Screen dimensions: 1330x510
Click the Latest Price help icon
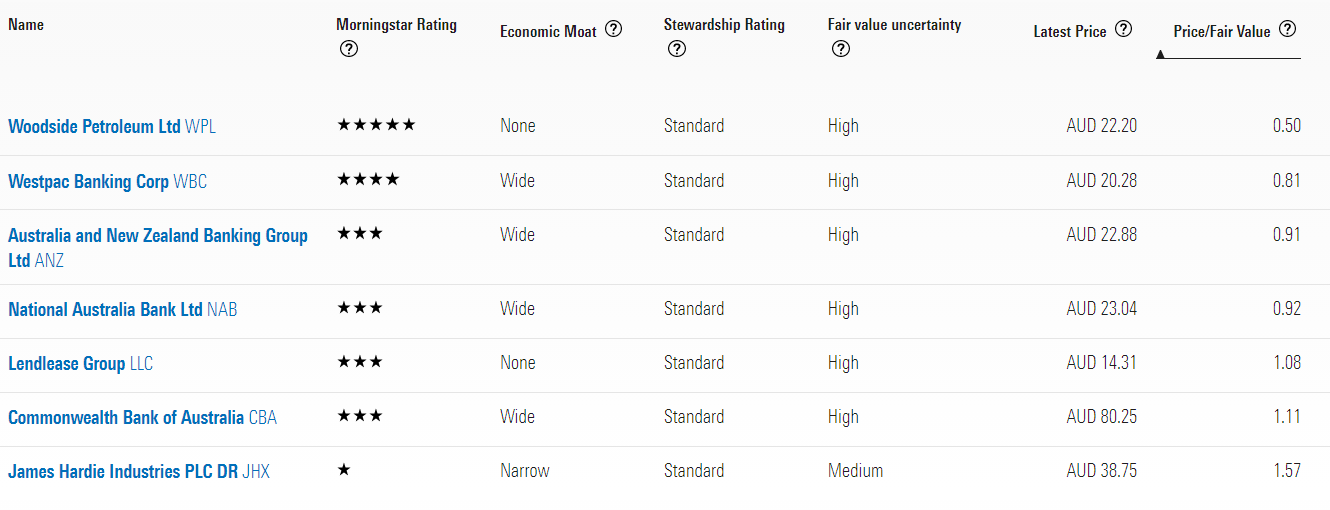click(x=1123, y=30)
